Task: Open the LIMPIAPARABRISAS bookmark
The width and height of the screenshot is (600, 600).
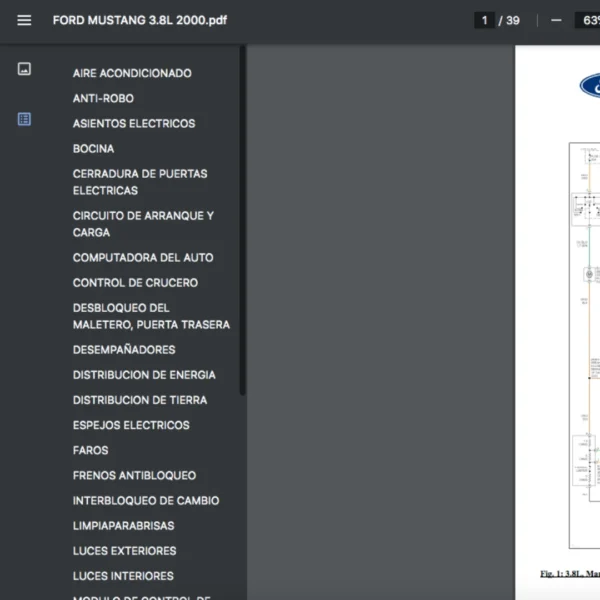Action: pos(123,525)
